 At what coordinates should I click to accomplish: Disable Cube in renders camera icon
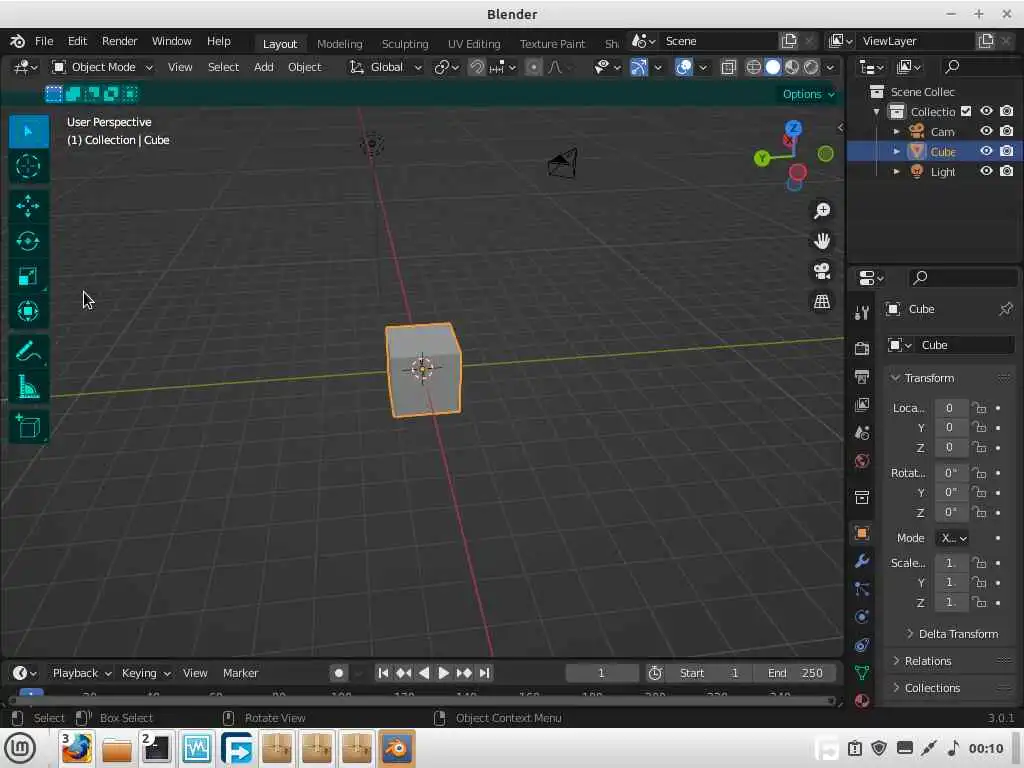click(x=1007, y=152)
